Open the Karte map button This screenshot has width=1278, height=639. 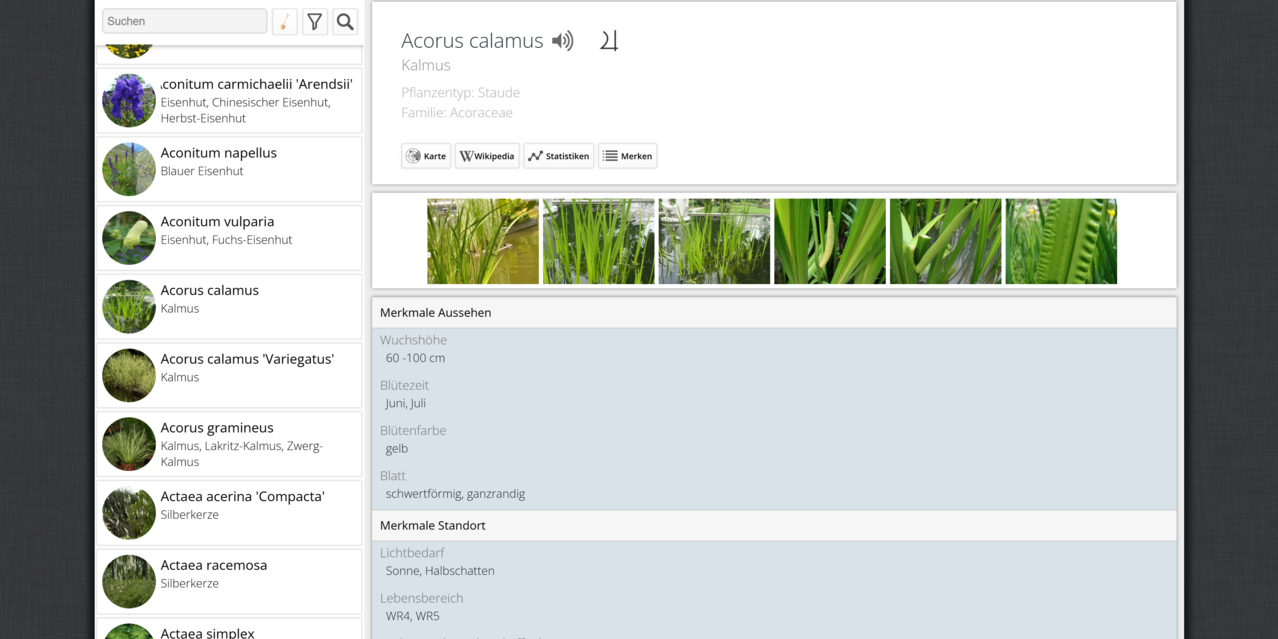pyautogui.click(x=426, y=156)
